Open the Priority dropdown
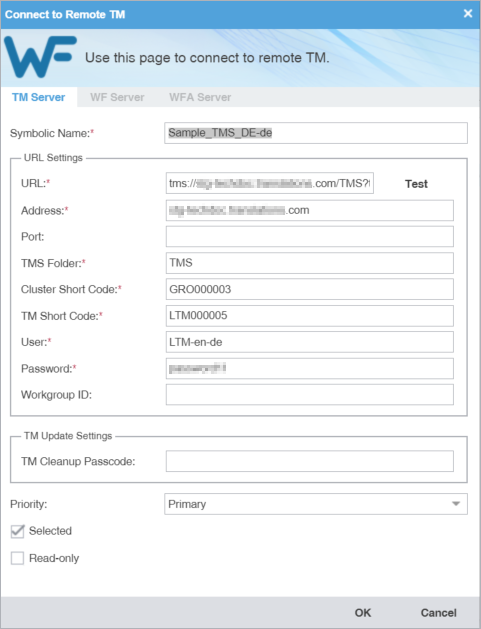Viewport: 481px width, 629px height. (x=316, y=504)
